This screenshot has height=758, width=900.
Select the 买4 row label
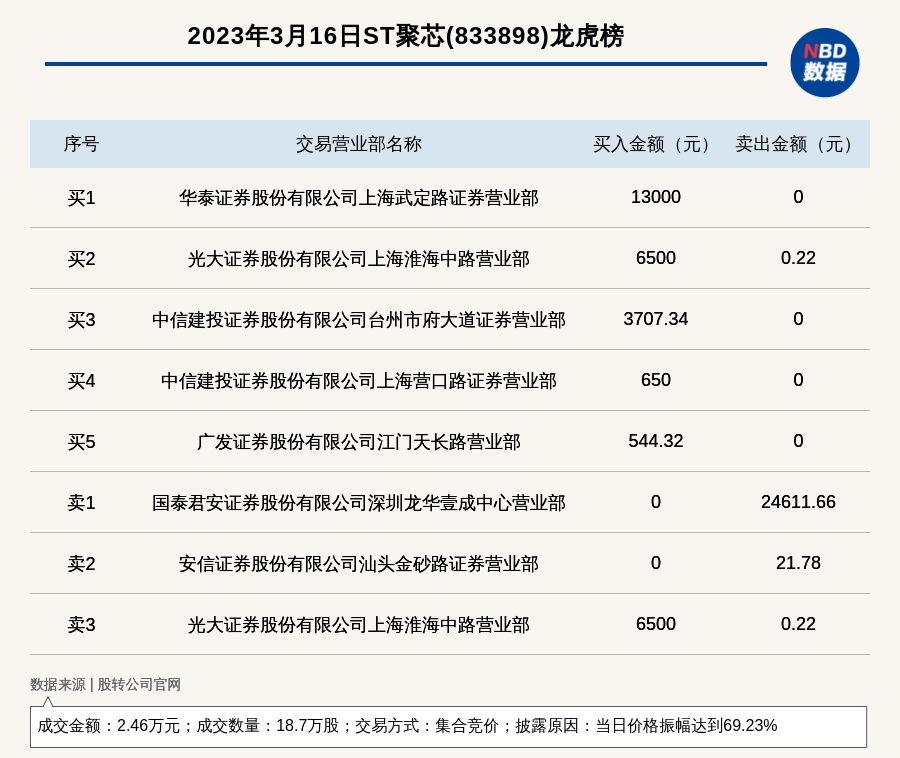point(81,381)
